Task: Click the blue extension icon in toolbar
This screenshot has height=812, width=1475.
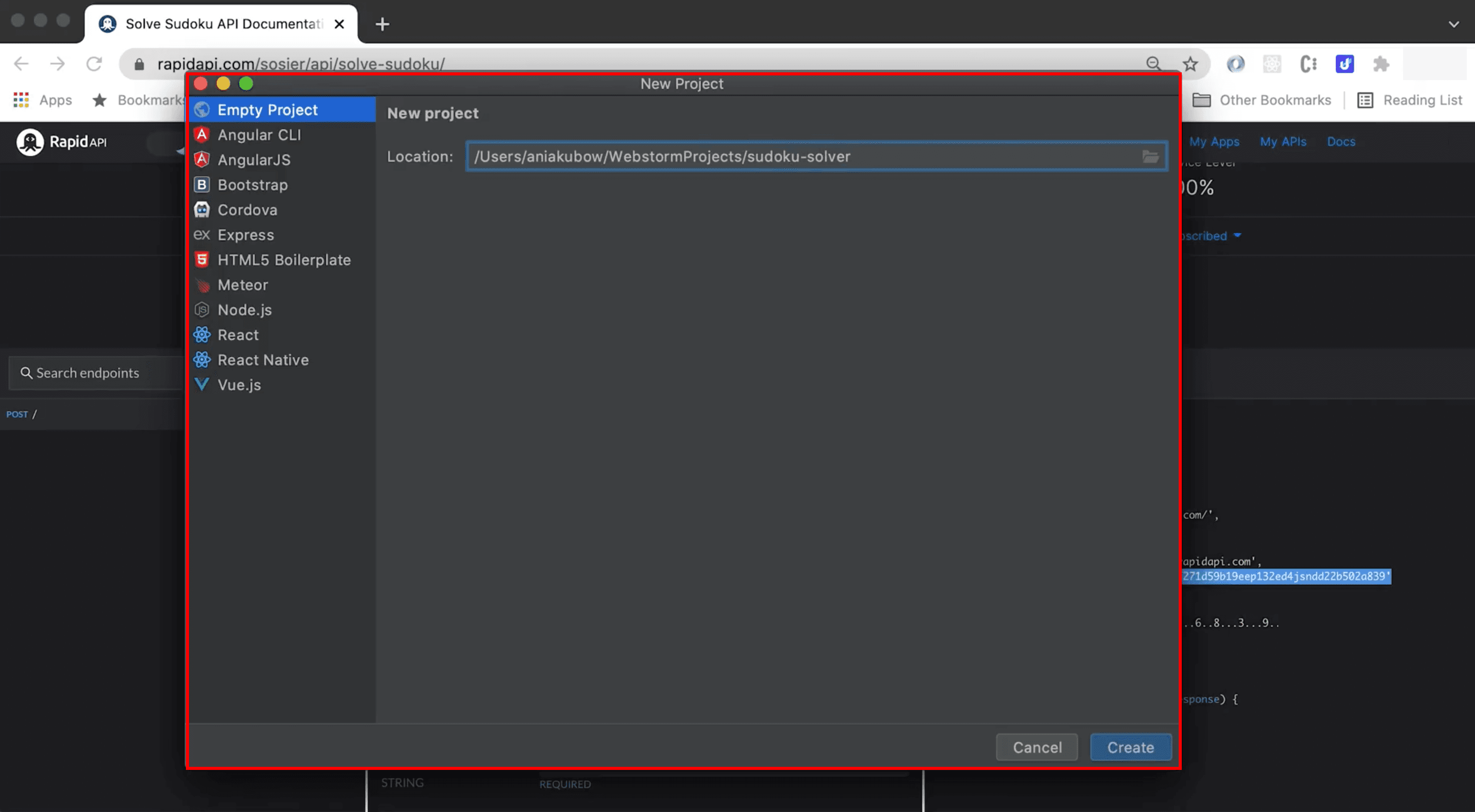Action: pos(1344,64)
